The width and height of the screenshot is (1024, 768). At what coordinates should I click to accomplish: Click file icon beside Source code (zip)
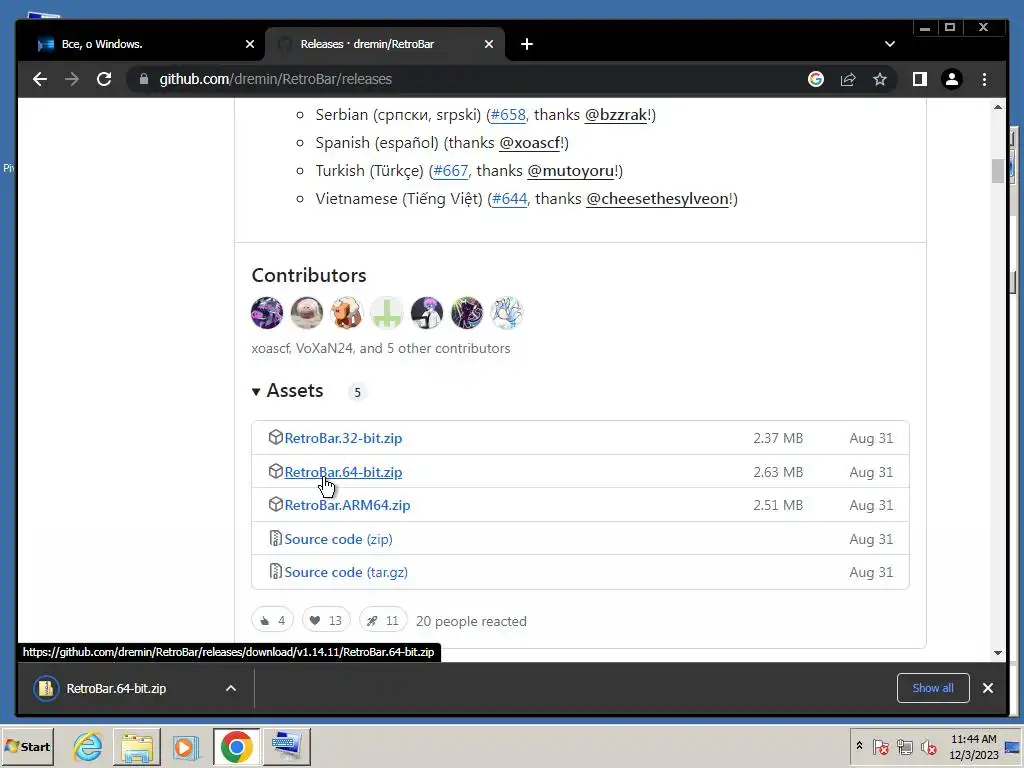[276, 538]
